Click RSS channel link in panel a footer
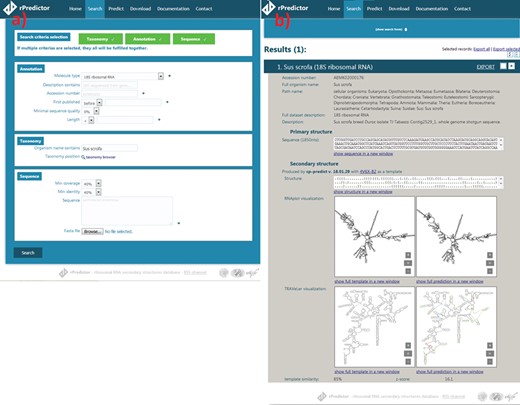Screen dimensions: 520x405 pos(195,272)
